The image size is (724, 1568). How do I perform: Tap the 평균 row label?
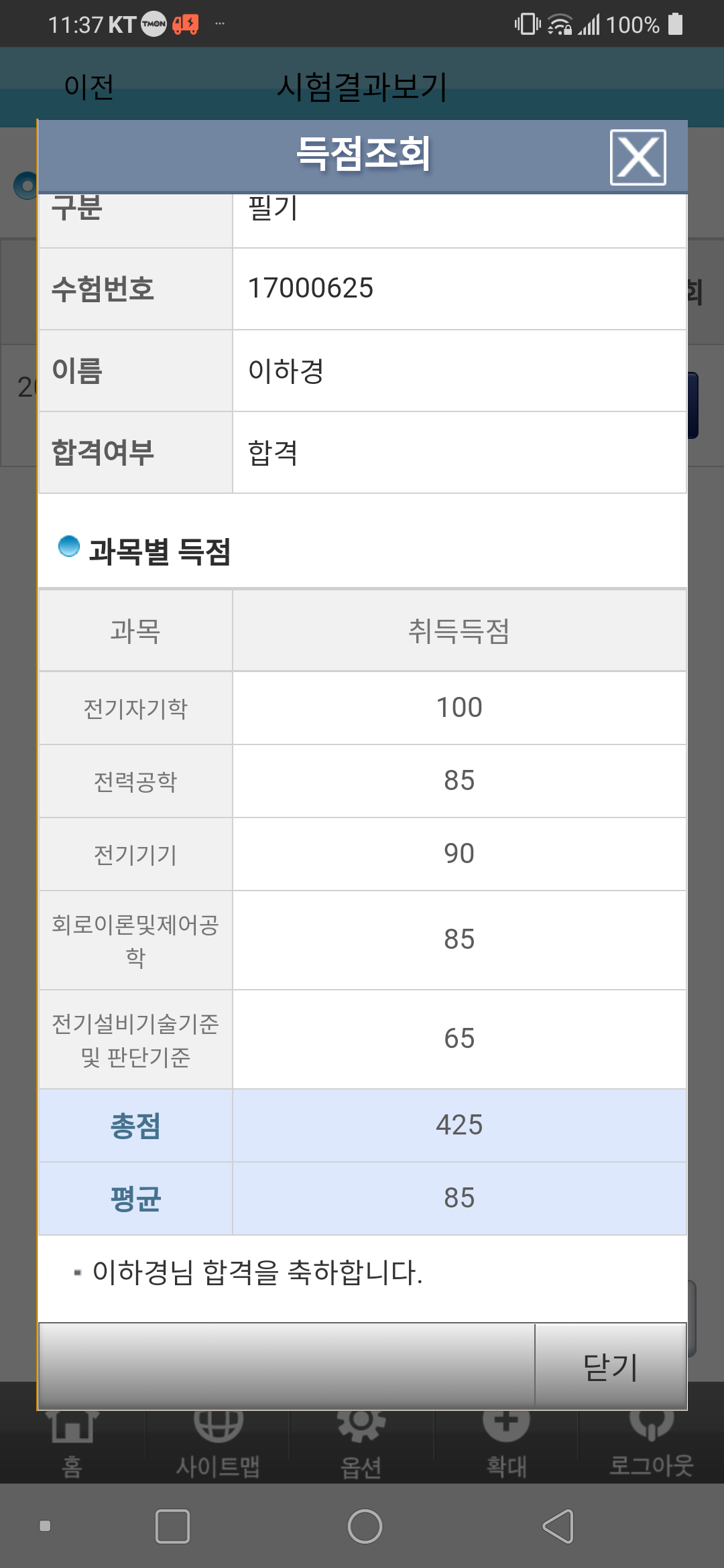click(135, 1198)
